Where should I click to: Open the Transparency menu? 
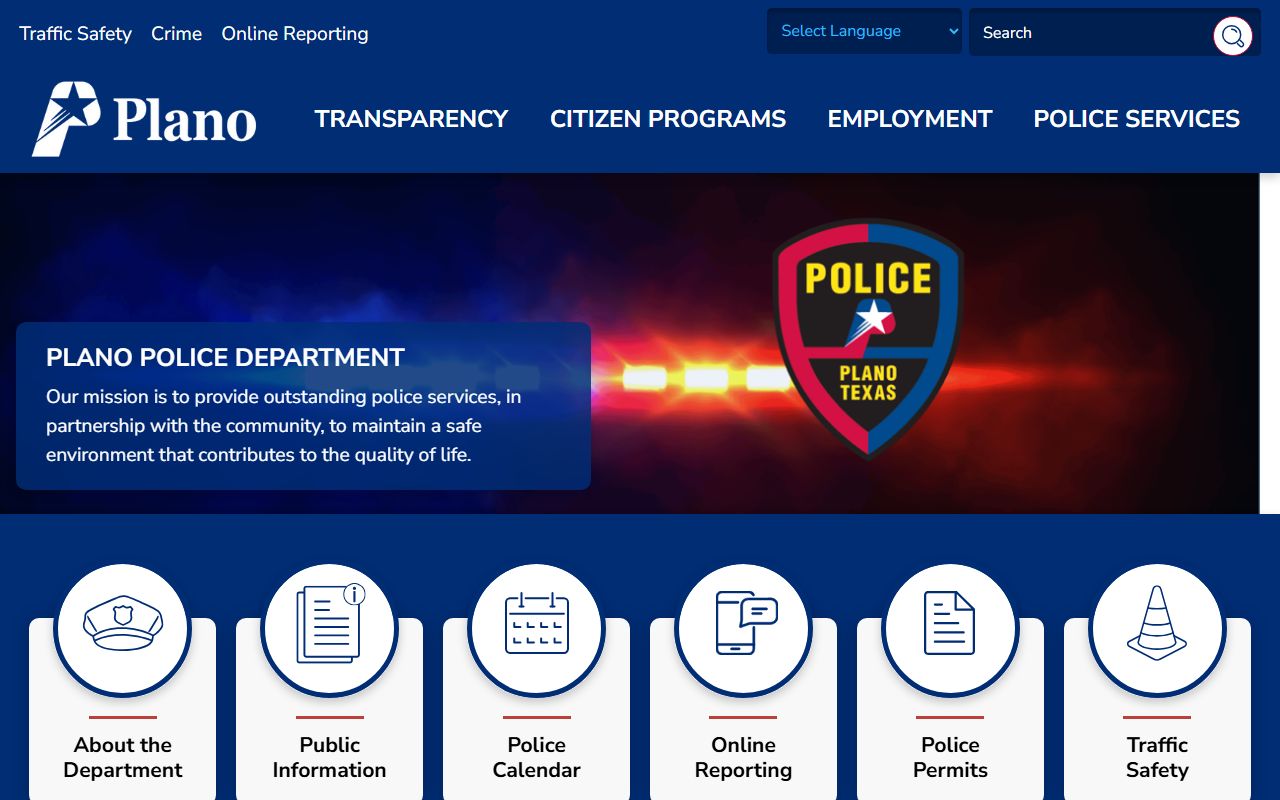pos(411,119)
